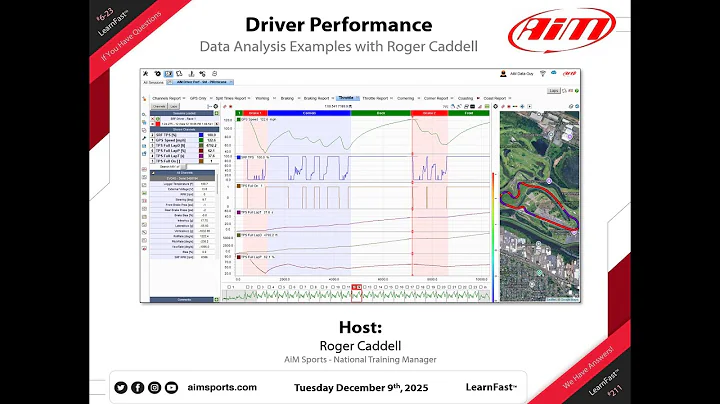Click the crosshair target icon above map
The height and width of the screenshot is (404, 720).
(495, 106)
